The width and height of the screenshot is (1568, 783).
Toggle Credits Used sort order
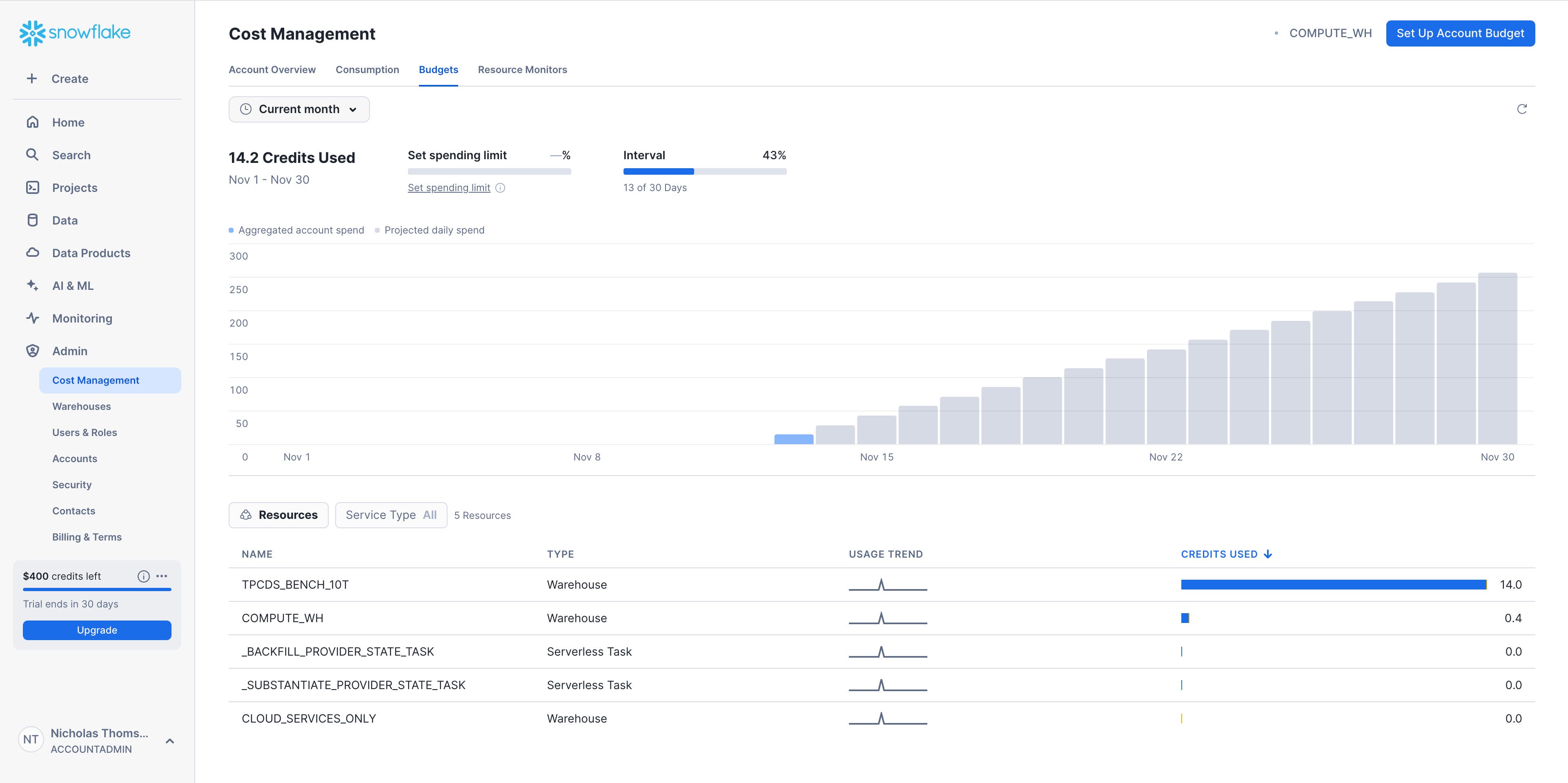pyautogui.click(x=1227, y=554)
